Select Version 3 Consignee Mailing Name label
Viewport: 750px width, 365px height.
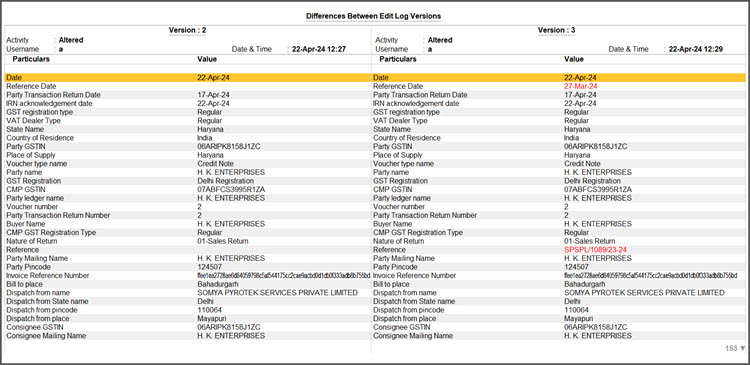pyautogui.click(x=413, y=336)
